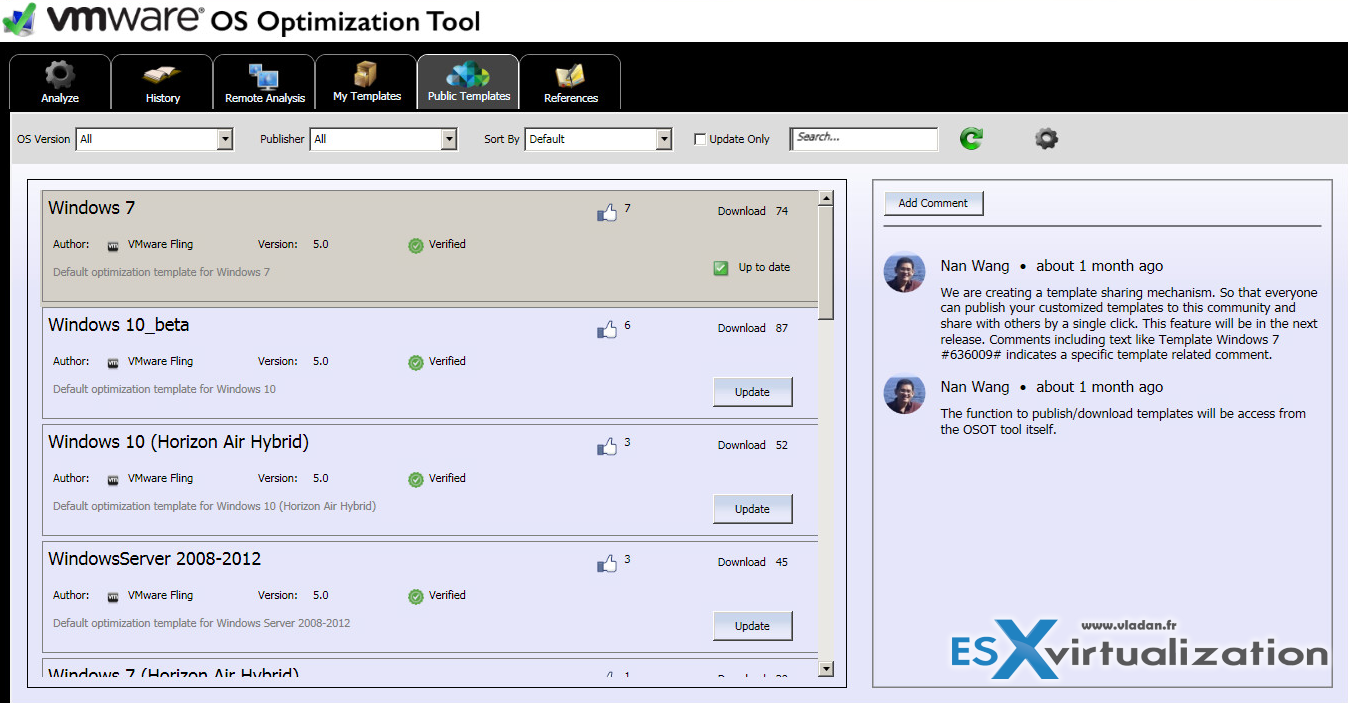Viewport: 1348px width, 703px height.
Task: Click author icon for Windows 10 (Horizon Air Hybrid)
Action: (113, 479)
